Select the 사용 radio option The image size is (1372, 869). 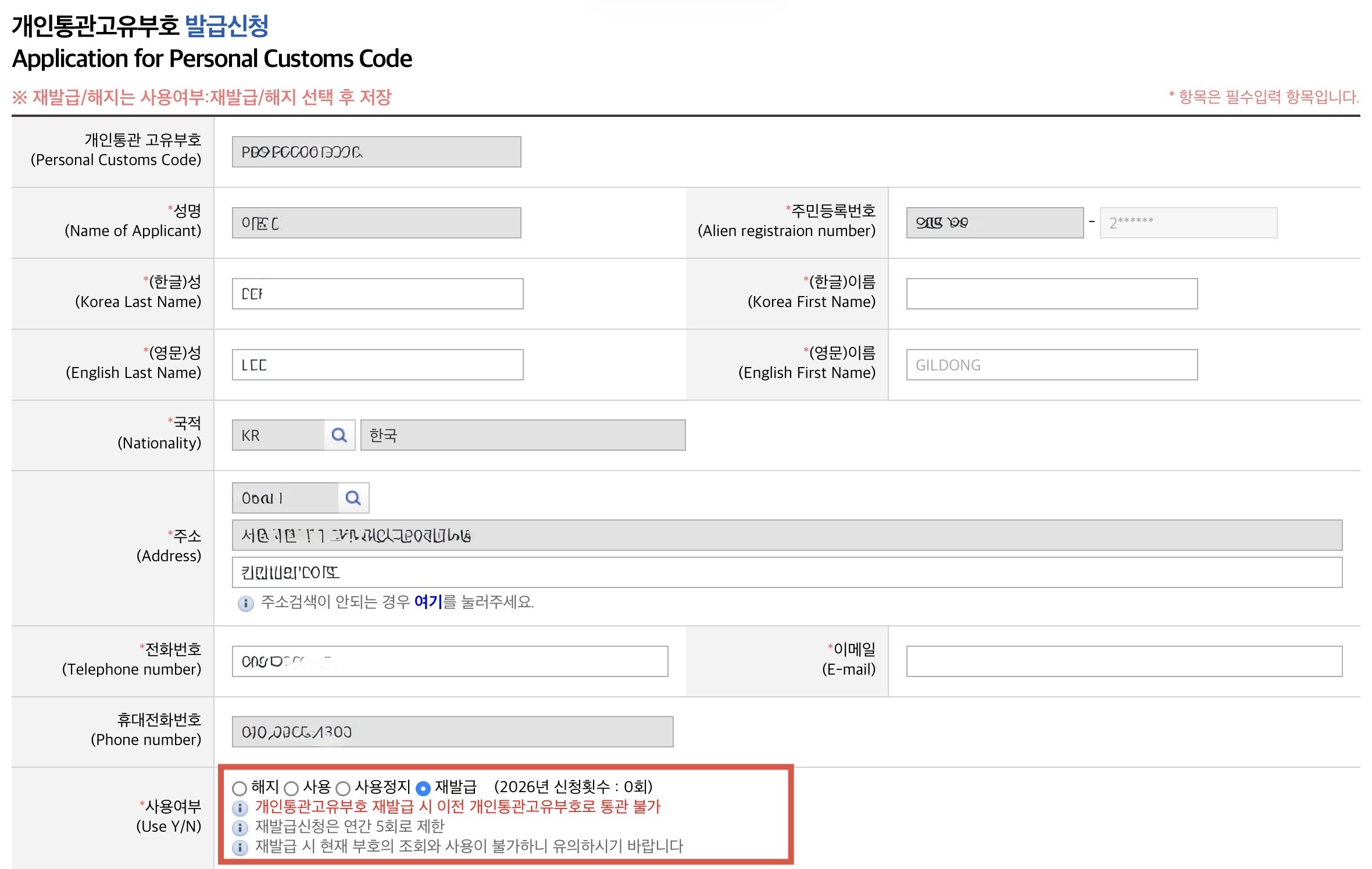click(291, 788)
